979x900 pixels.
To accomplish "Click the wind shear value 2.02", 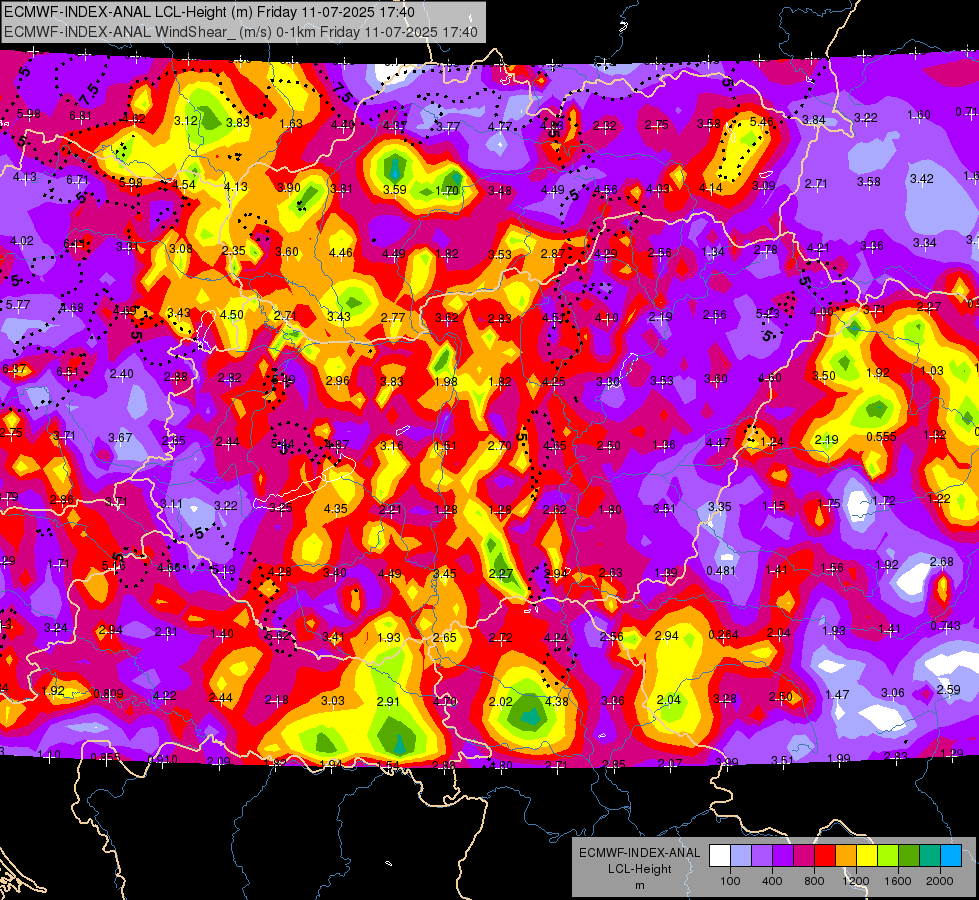I will [500, 702].
